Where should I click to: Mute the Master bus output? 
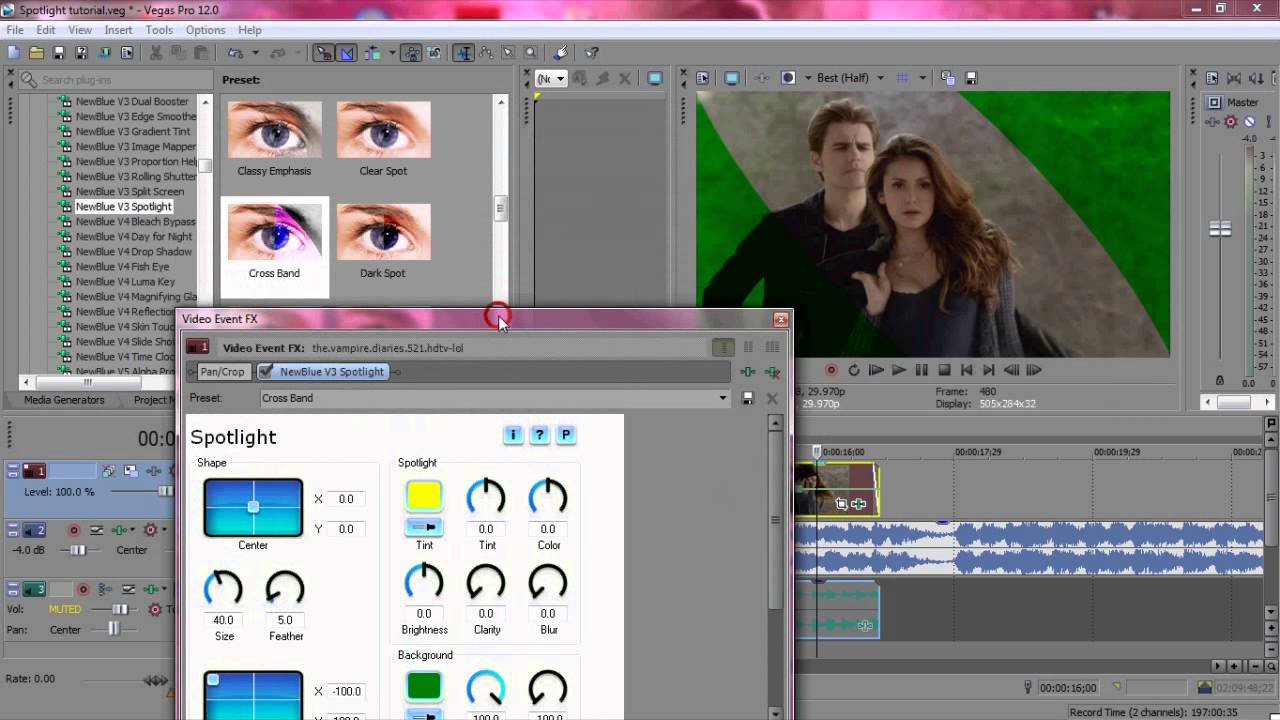click(x=1249, y=122)
